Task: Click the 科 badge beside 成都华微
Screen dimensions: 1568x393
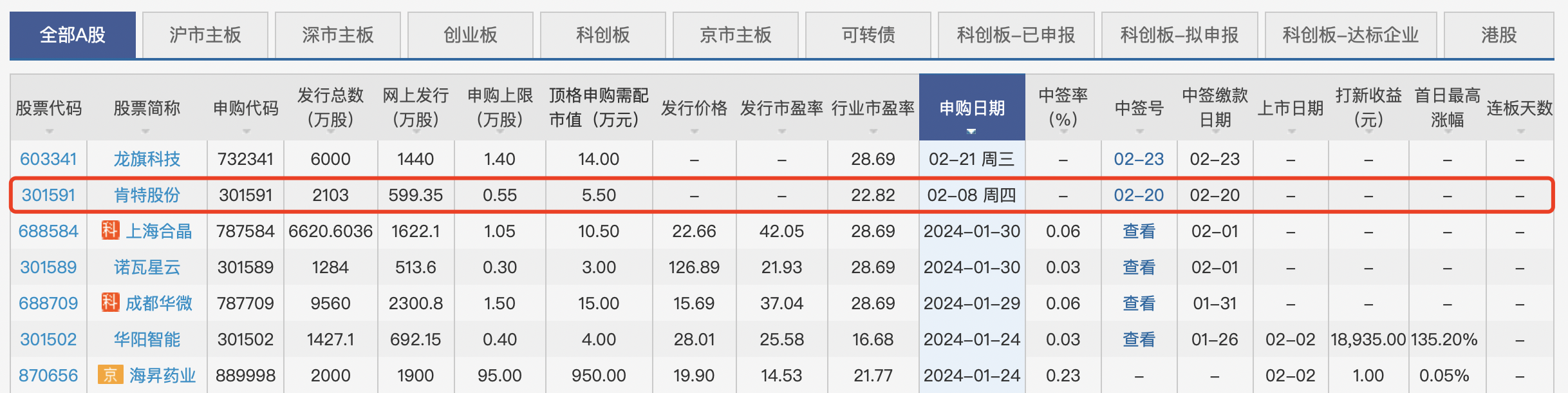Action: (x=110, y=302)
